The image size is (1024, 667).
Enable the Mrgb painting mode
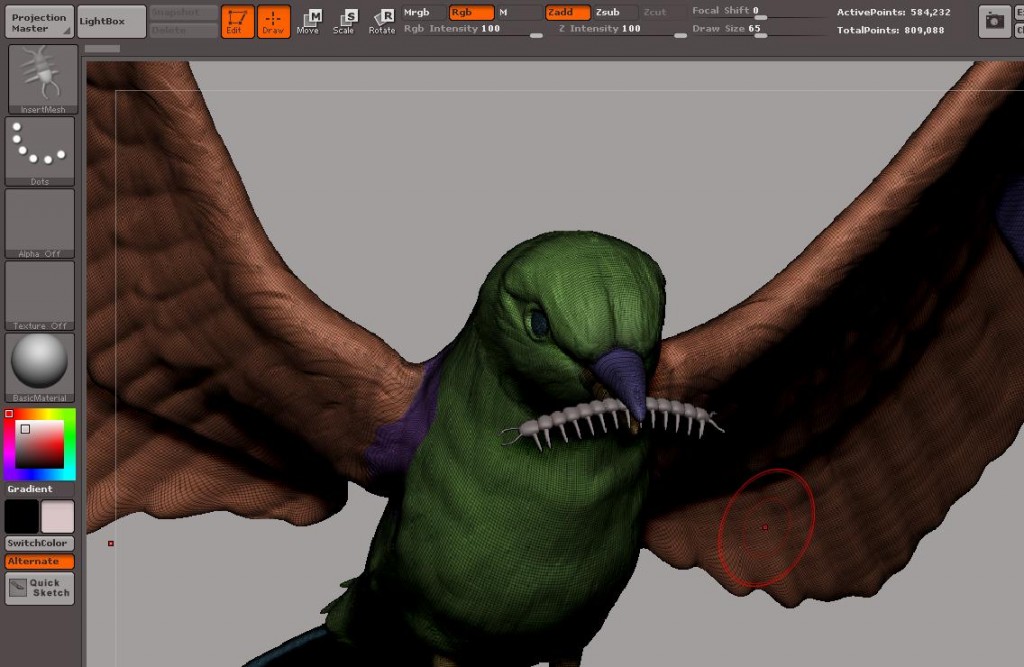click(x=418, y=12)
